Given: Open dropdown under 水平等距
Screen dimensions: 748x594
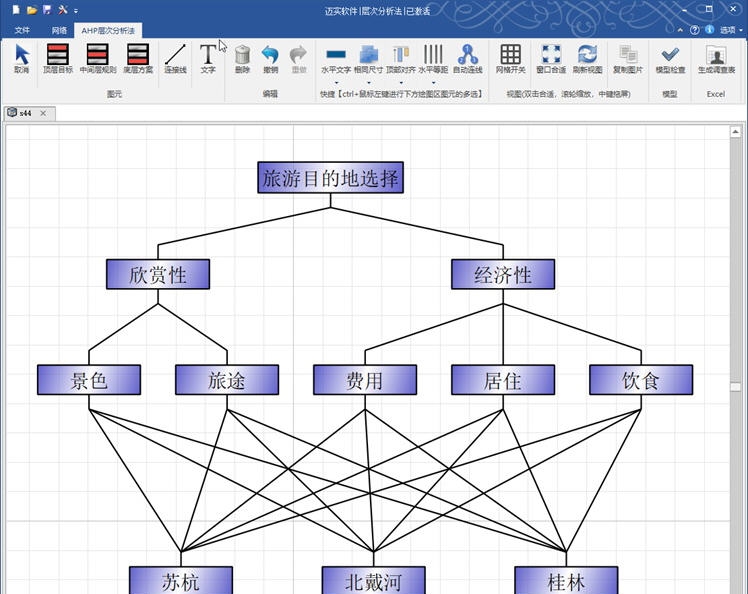Looking at the screenshot, I should [434, 83].
